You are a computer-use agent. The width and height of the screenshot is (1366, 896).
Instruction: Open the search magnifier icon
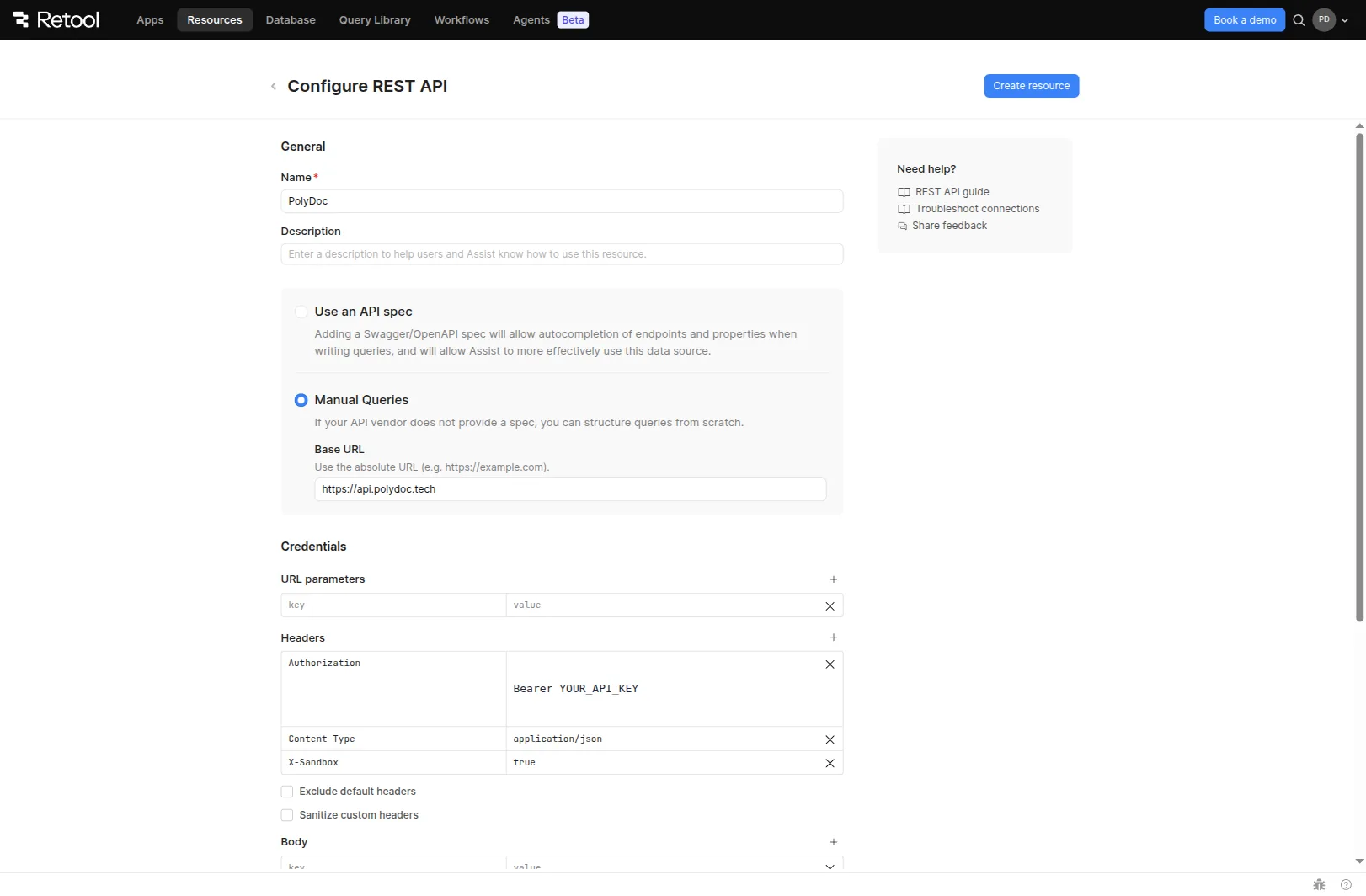[1299, 20]
